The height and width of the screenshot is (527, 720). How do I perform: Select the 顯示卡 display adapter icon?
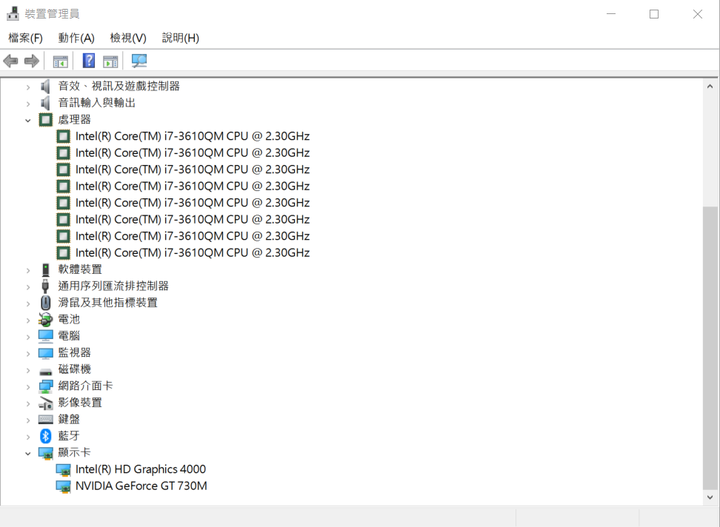point(45,453)
